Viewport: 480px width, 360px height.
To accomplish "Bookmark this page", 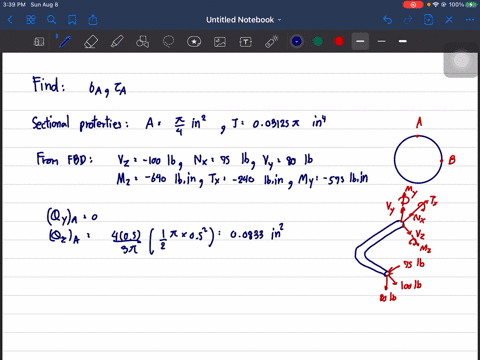I will coord(72,20).
